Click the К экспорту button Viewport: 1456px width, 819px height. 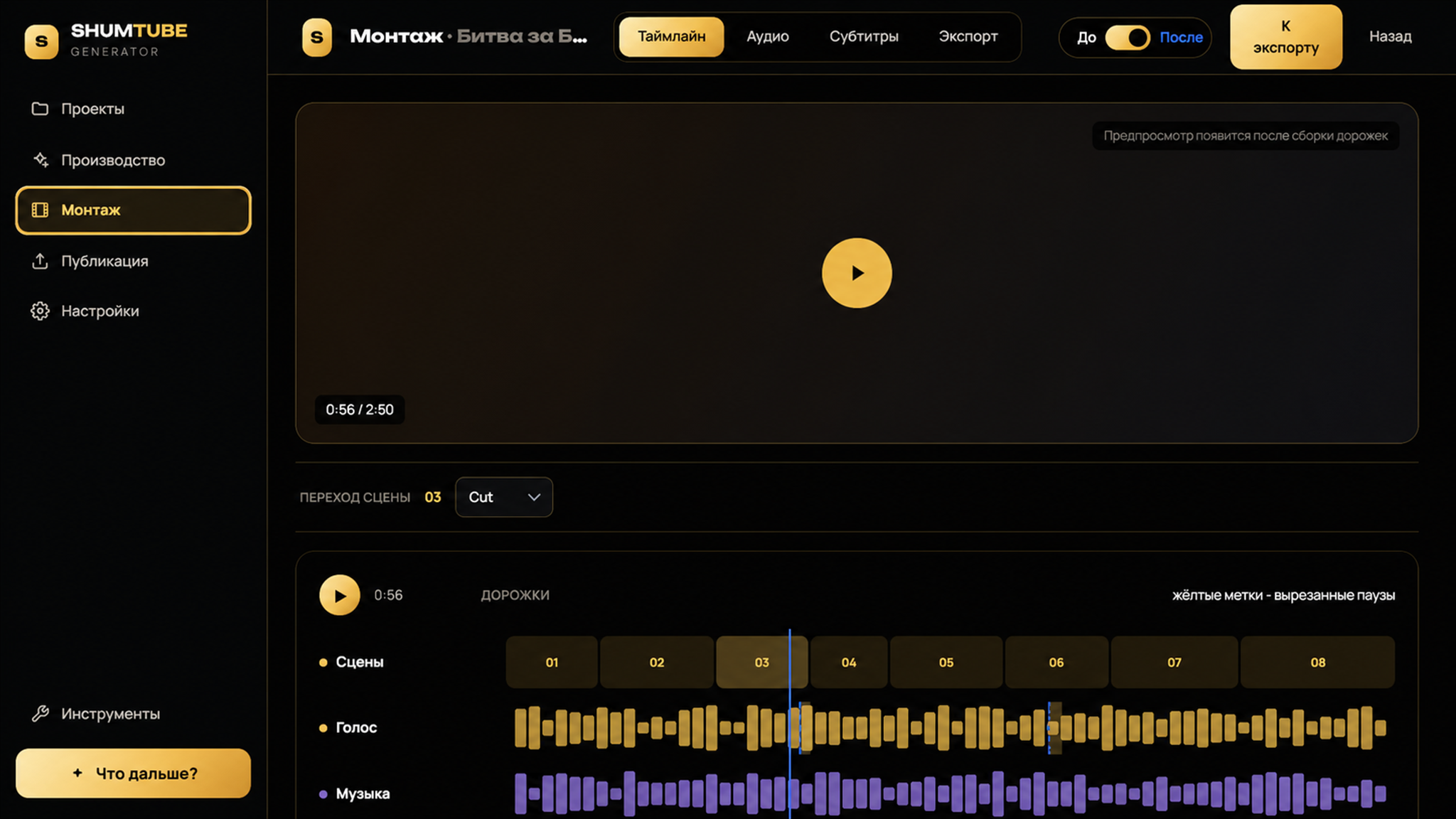tap(1286, 37)
